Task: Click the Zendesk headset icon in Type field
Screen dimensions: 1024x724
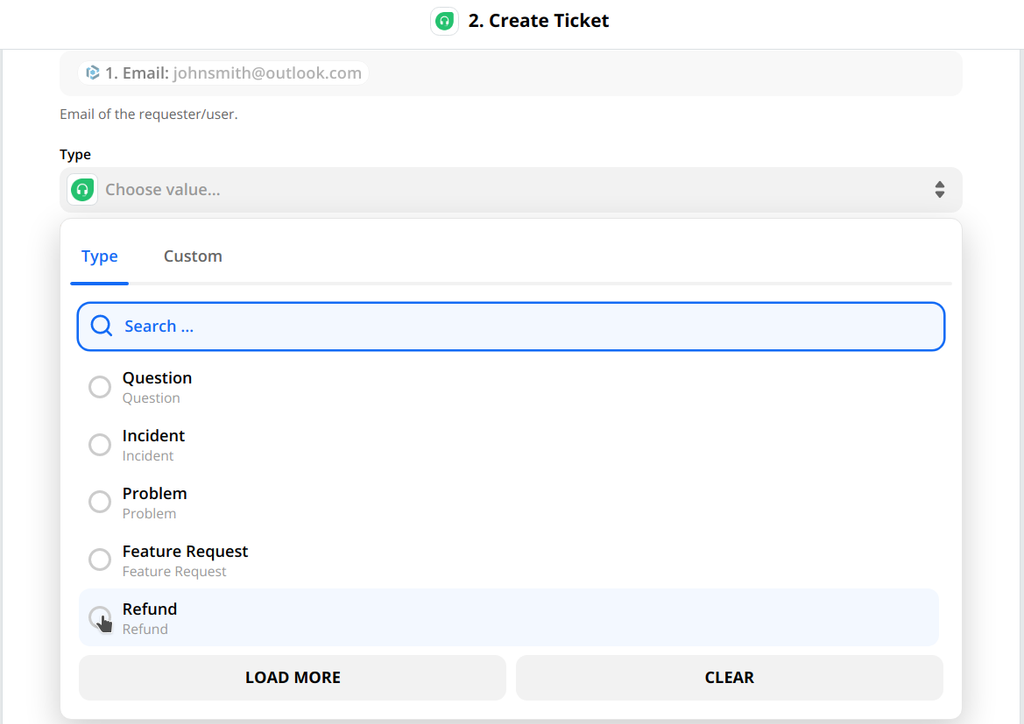Action: [x=82, y=189]
